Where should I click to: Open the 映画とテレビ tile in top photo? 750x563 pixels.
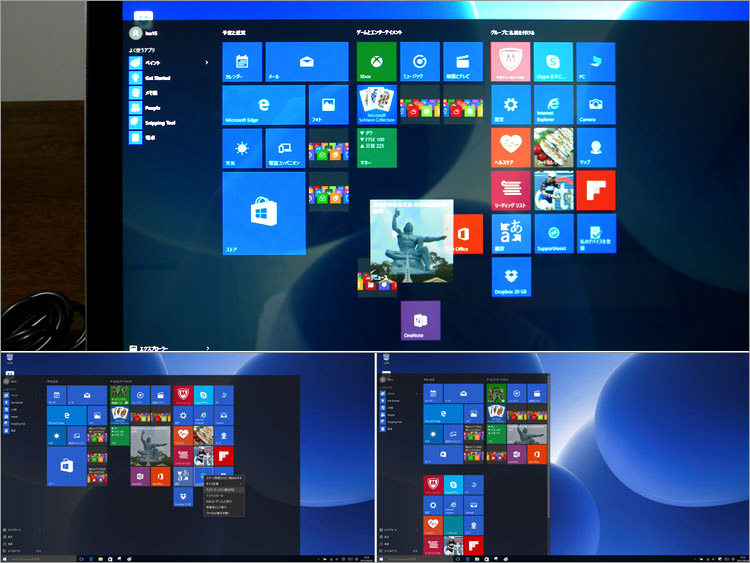click(x=463, y=62)
